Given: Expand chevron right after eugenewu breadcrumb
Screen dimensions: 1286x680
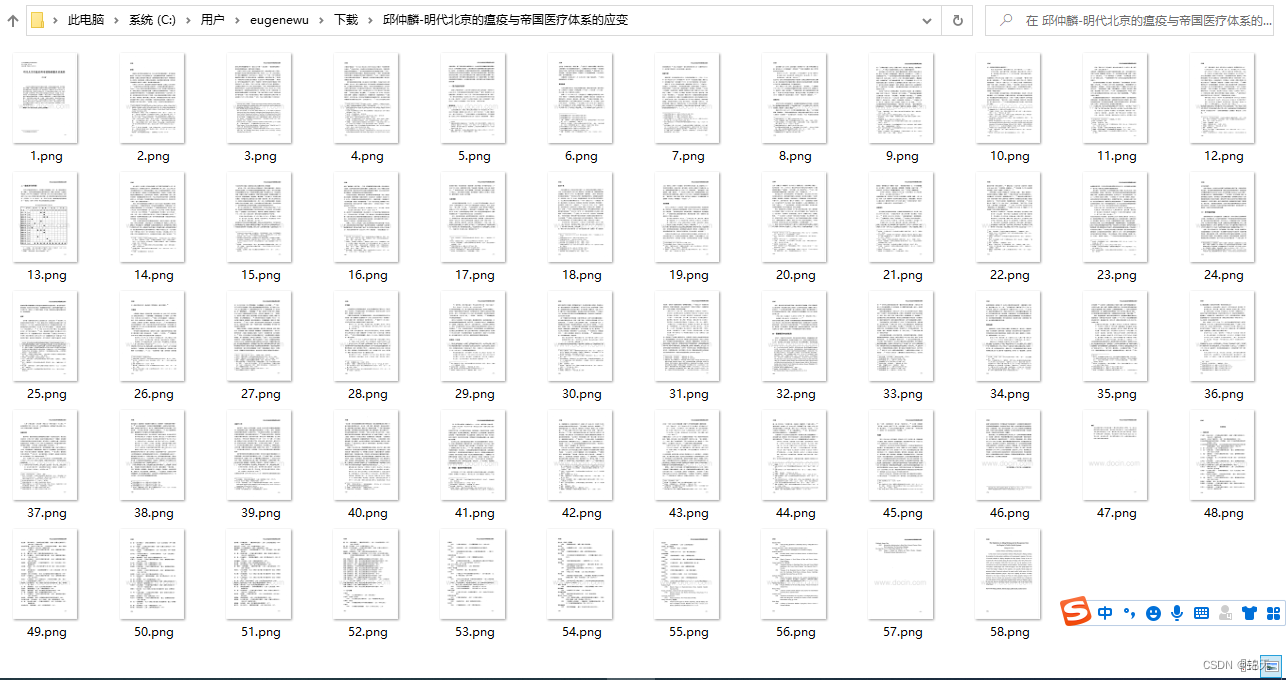Looking at the screenshot, I should pos(321,20).
